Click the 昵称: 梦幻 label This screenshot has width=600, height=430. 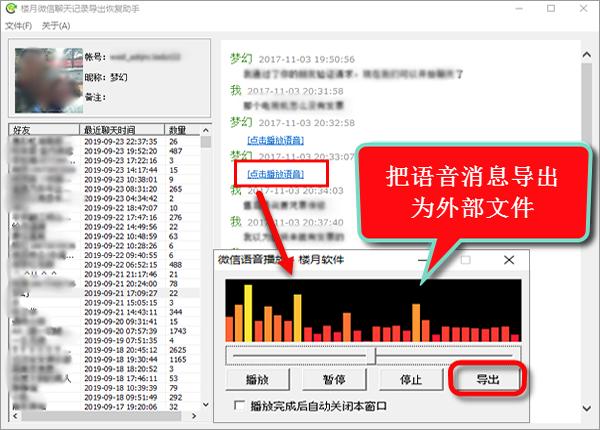[106, 77]
